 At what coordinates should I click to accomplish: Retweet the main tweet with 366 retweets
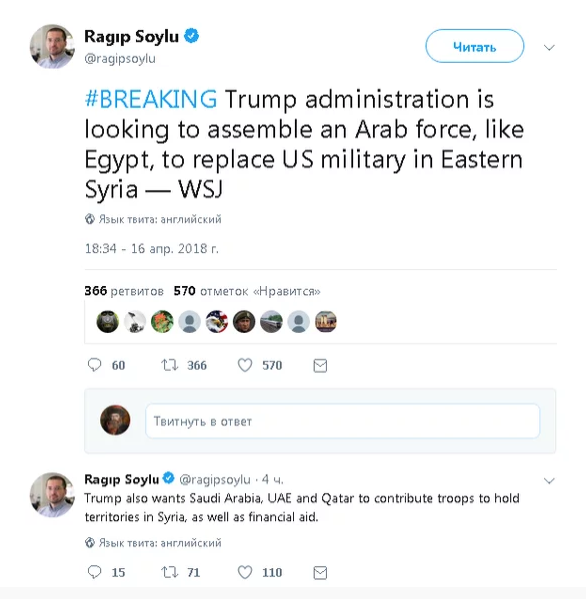(169, 365)
